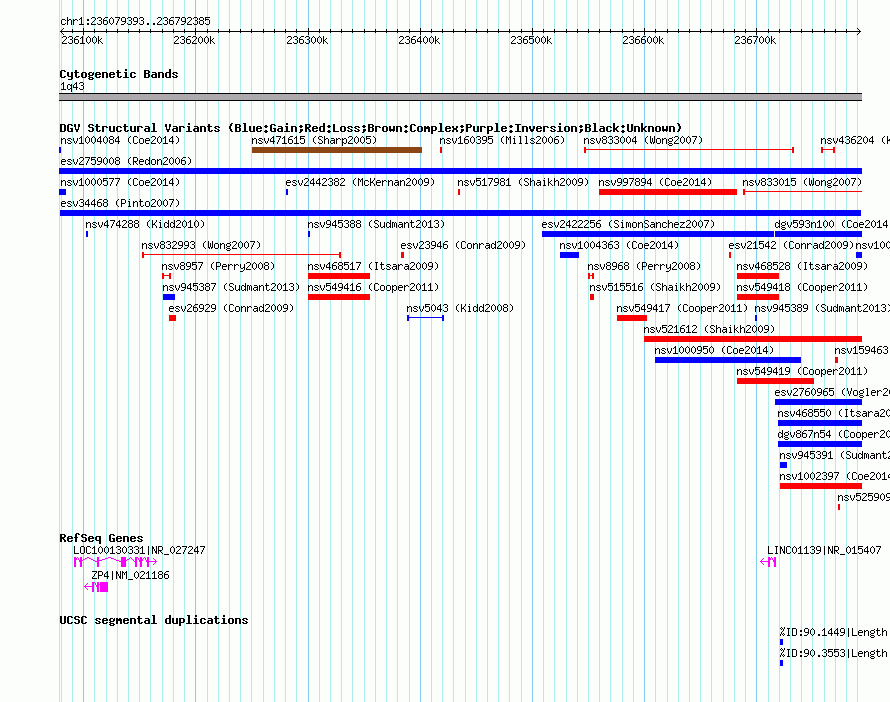The width and height of the screenshot is (890, 702).
Task: Click the esv34468 (Pinto2007) blue bar
Action: (x=460, y=213)
